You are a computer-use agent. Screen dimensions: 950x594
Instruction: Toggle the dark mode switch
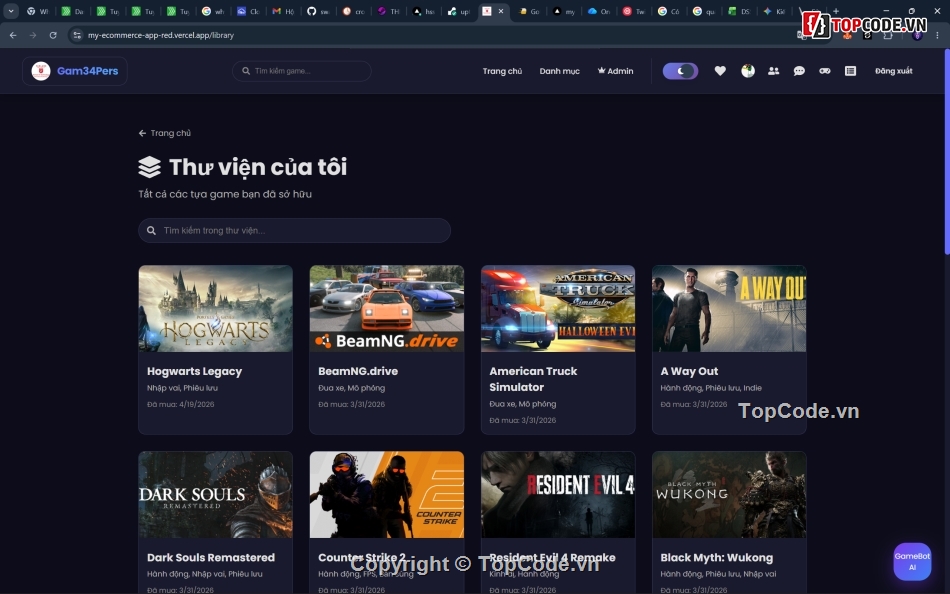pyautogui.click(x=680, y=71)
